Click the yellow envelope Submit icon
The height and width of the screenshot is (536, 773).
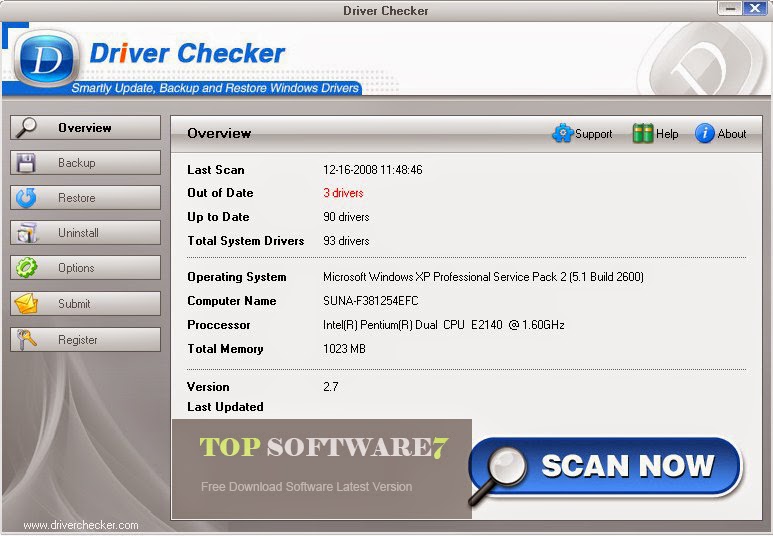coord(26,303)
